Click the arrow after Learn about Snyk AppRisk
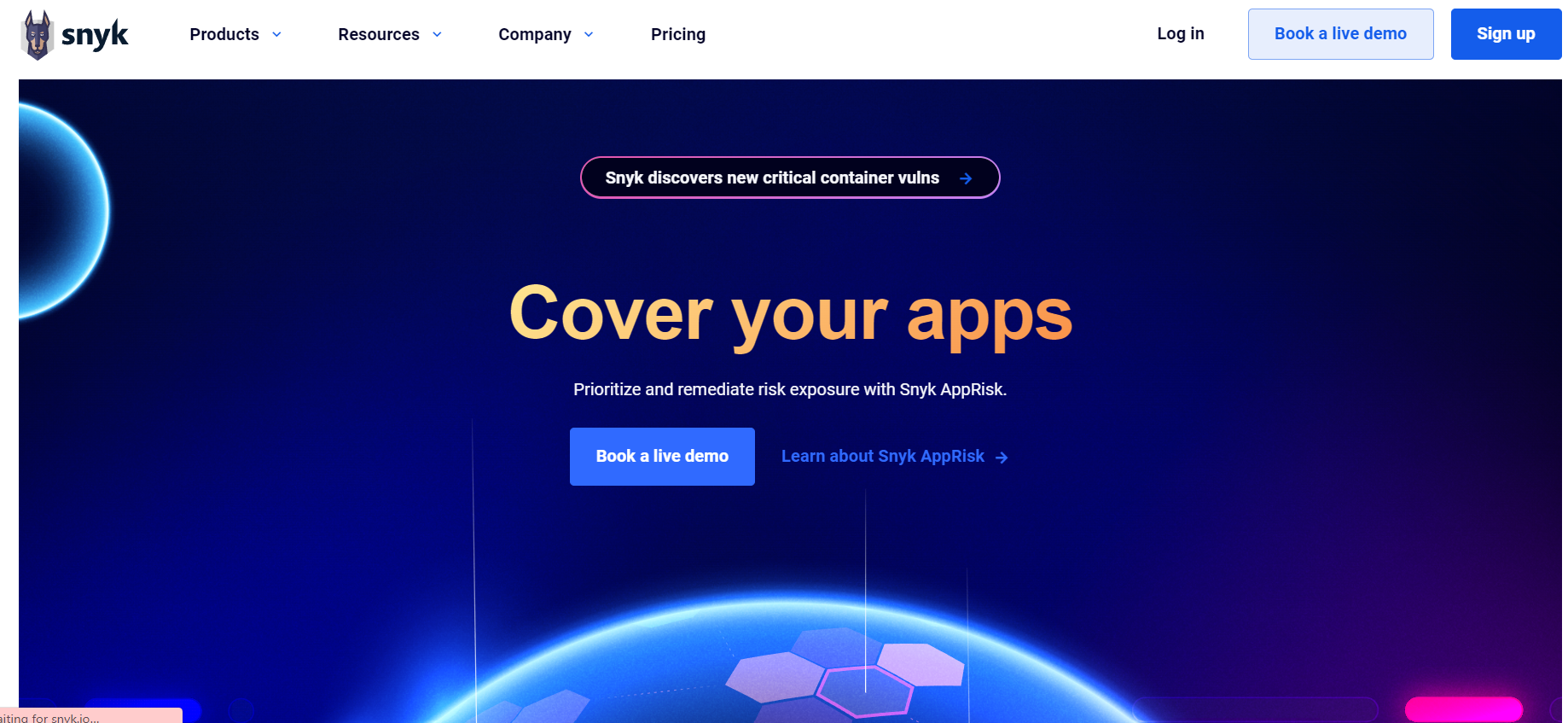The width and height of the screenshot is (1568, 723). coord(1002,458)
